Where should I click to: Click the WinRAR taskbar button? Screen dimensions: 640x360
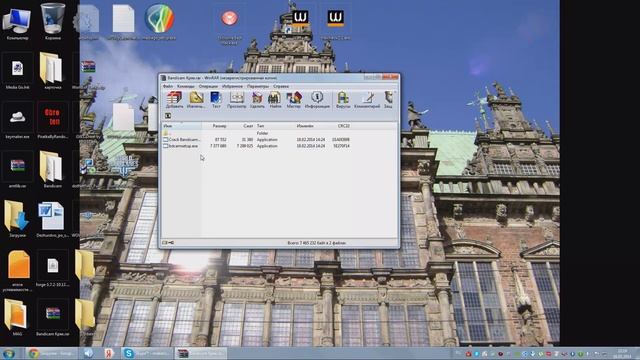click(x=201, y=353)
